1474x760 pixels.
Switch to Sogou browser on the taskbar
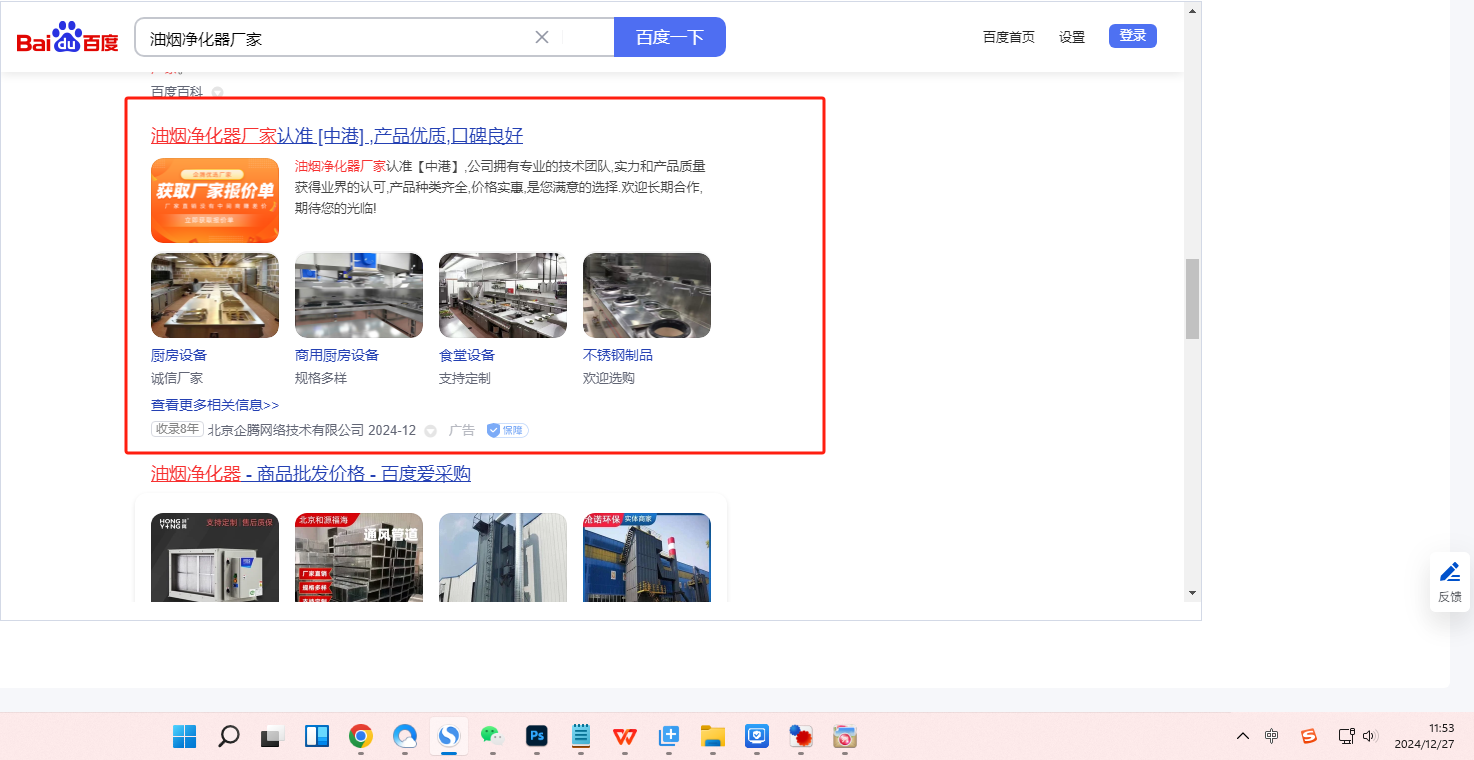[449, 737]
